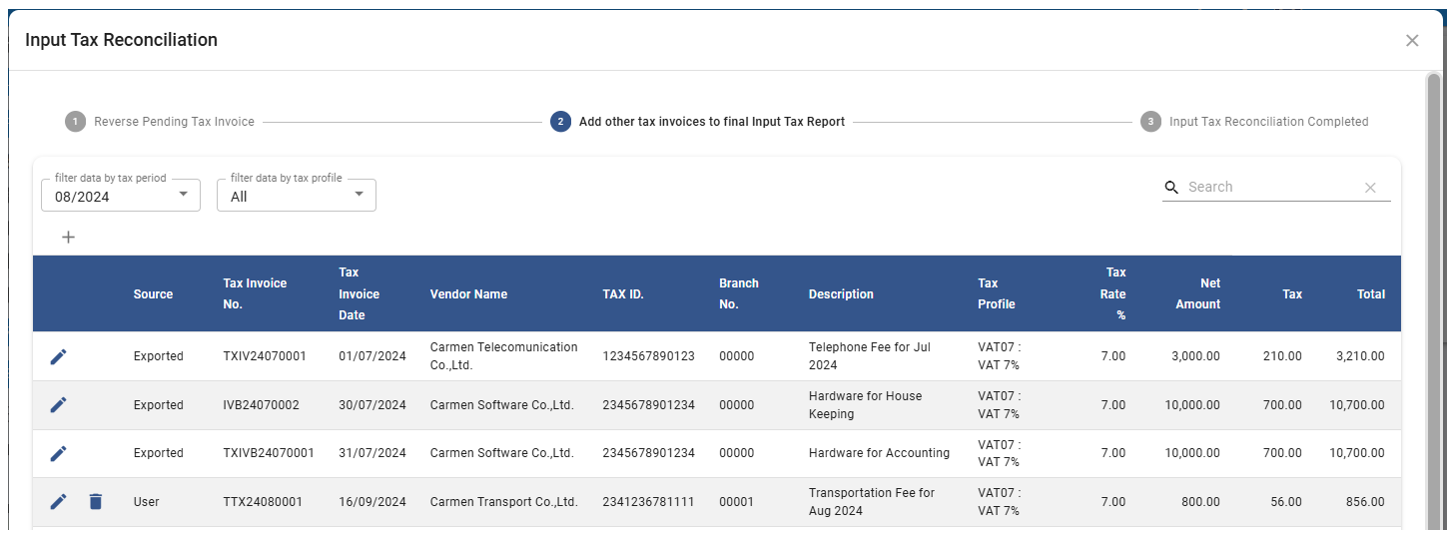Clear the search field with X icon
1449x536 pixels.
1370,188
